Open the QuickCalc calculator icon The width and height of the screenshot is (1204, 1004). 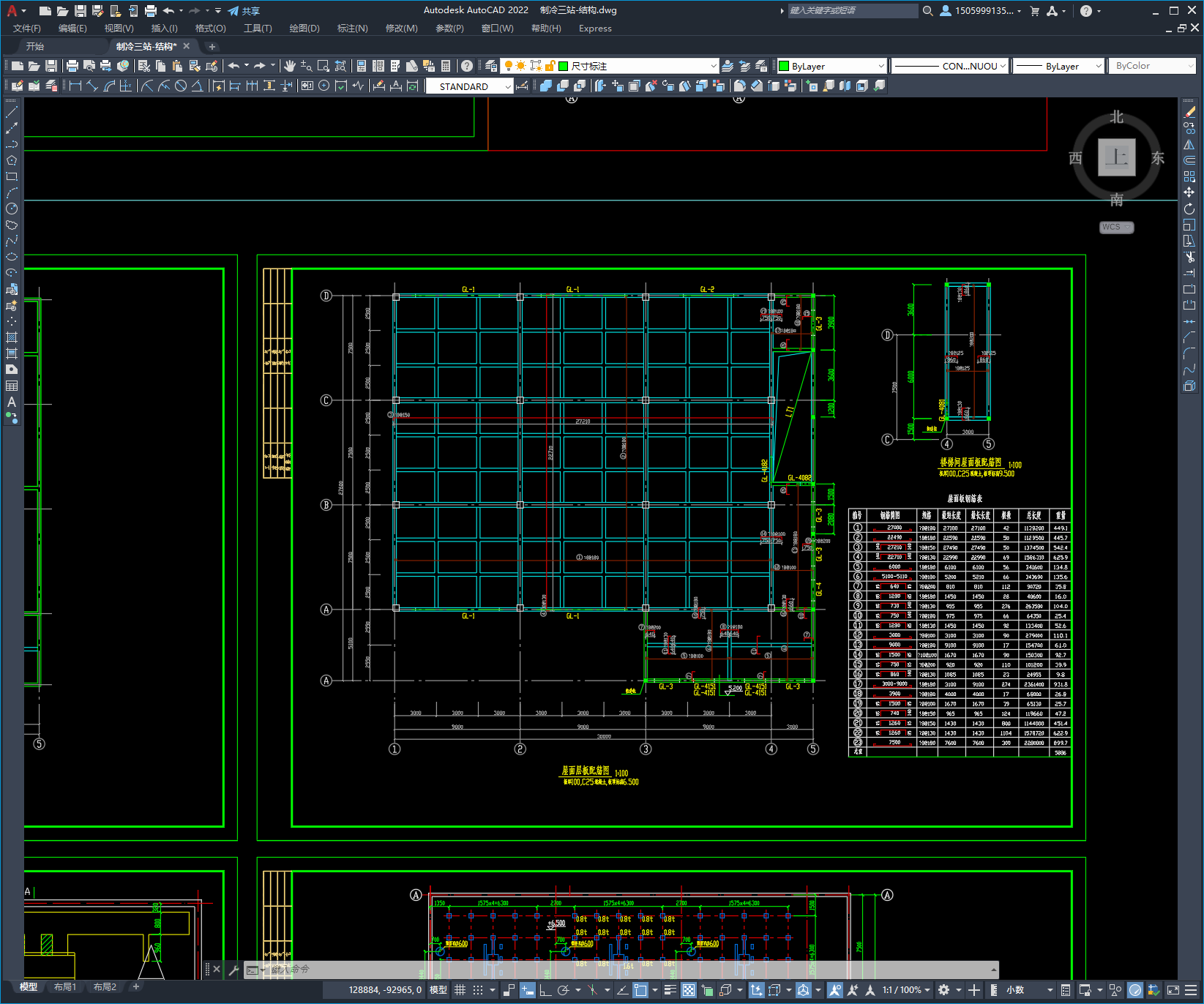point(446,66)
